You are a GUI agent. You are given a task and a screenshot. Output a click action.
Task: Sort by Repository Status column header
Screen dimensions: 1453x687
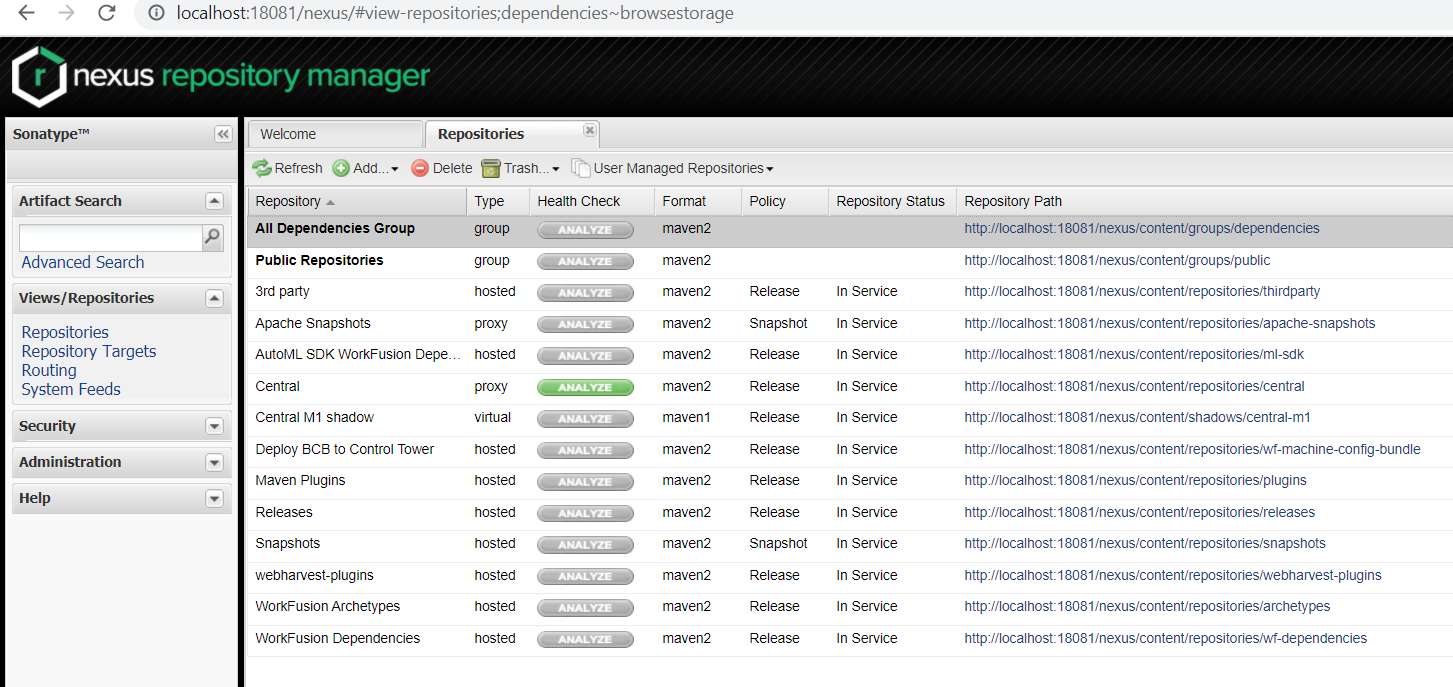pos(892,201)
